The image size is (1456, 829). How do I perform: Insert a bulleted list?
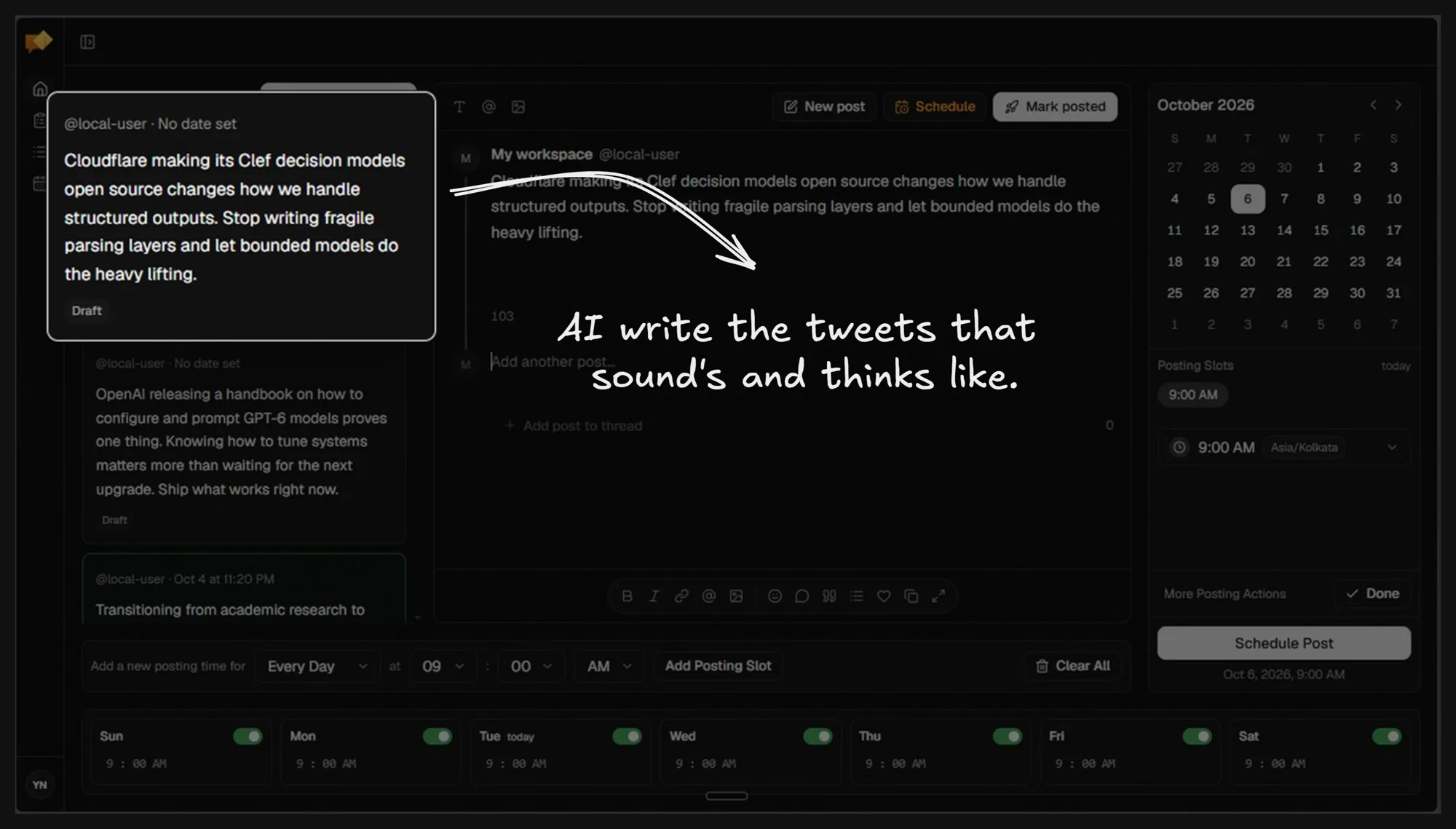click(856, 596)
